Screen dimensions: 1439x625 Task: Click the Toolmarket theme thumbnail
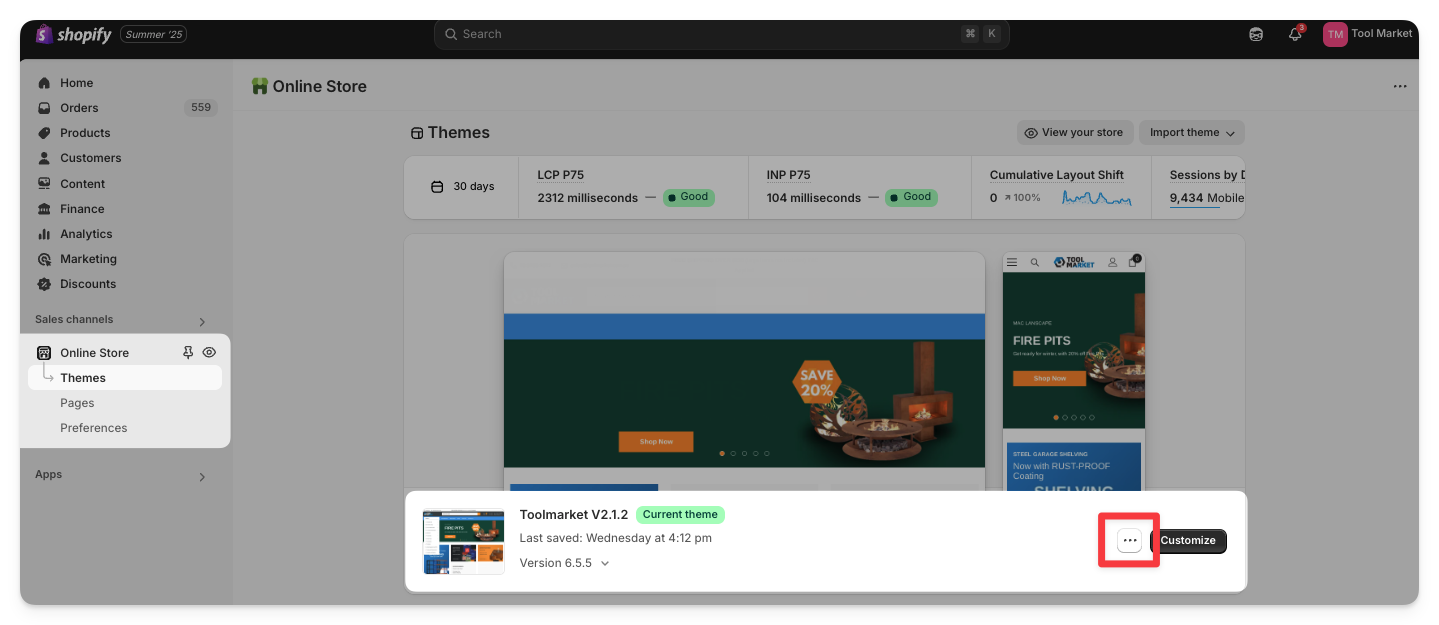click(463, 541)
